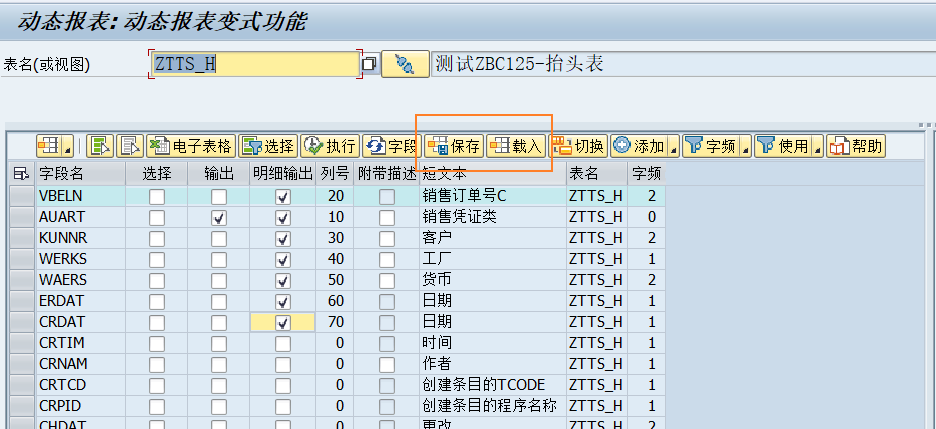
Task: Click the 客户 short text cell
Action: (493, 238)
